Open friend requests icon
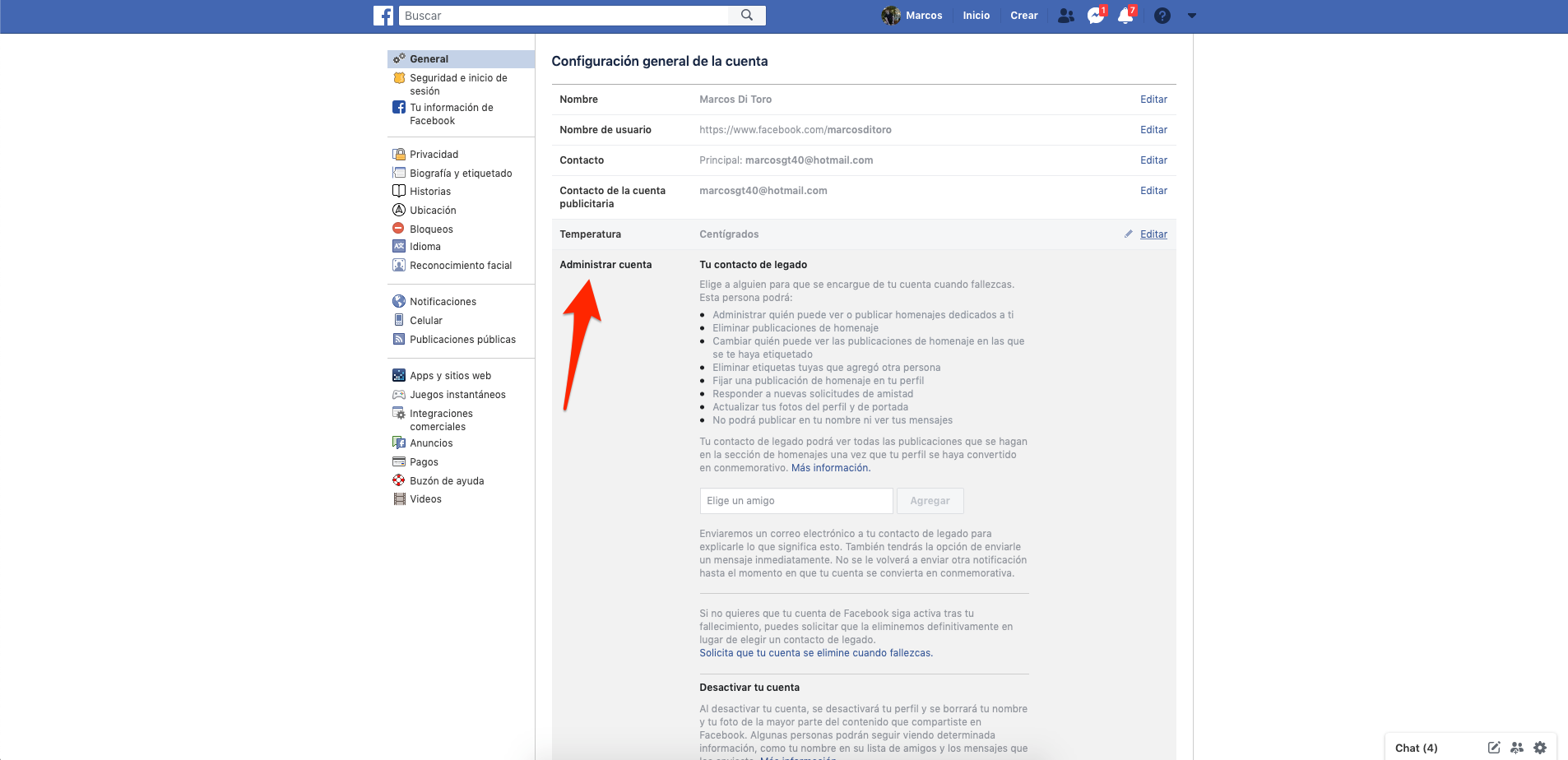 pos(1065,16)
